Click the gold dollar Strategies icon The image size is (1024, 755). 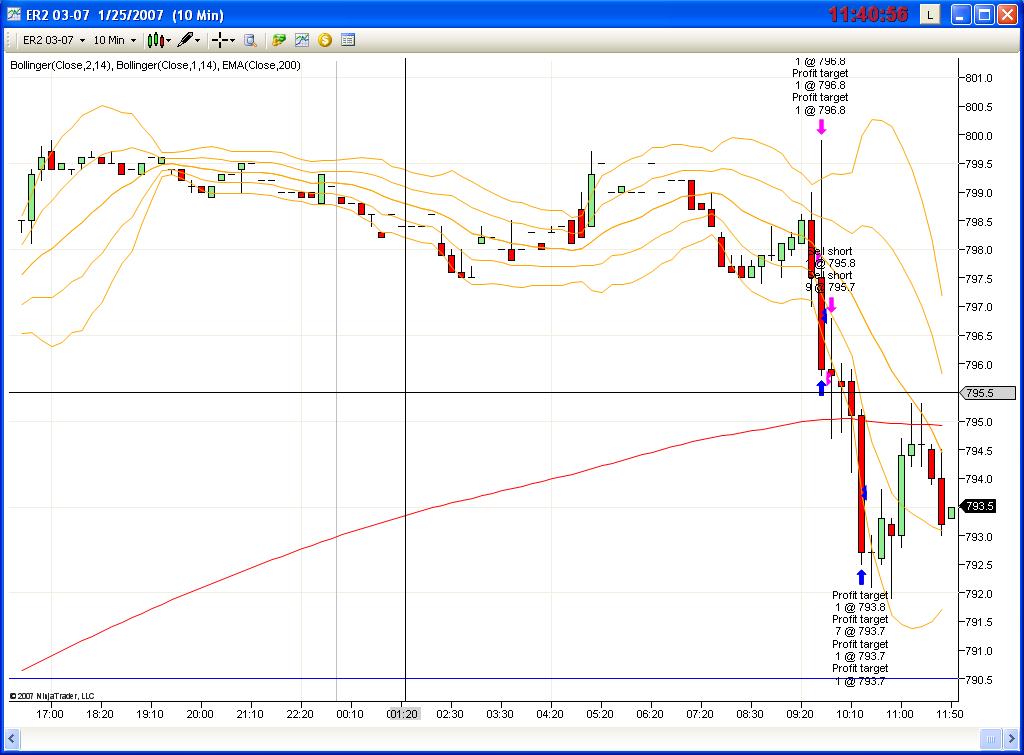coord(325,40)
